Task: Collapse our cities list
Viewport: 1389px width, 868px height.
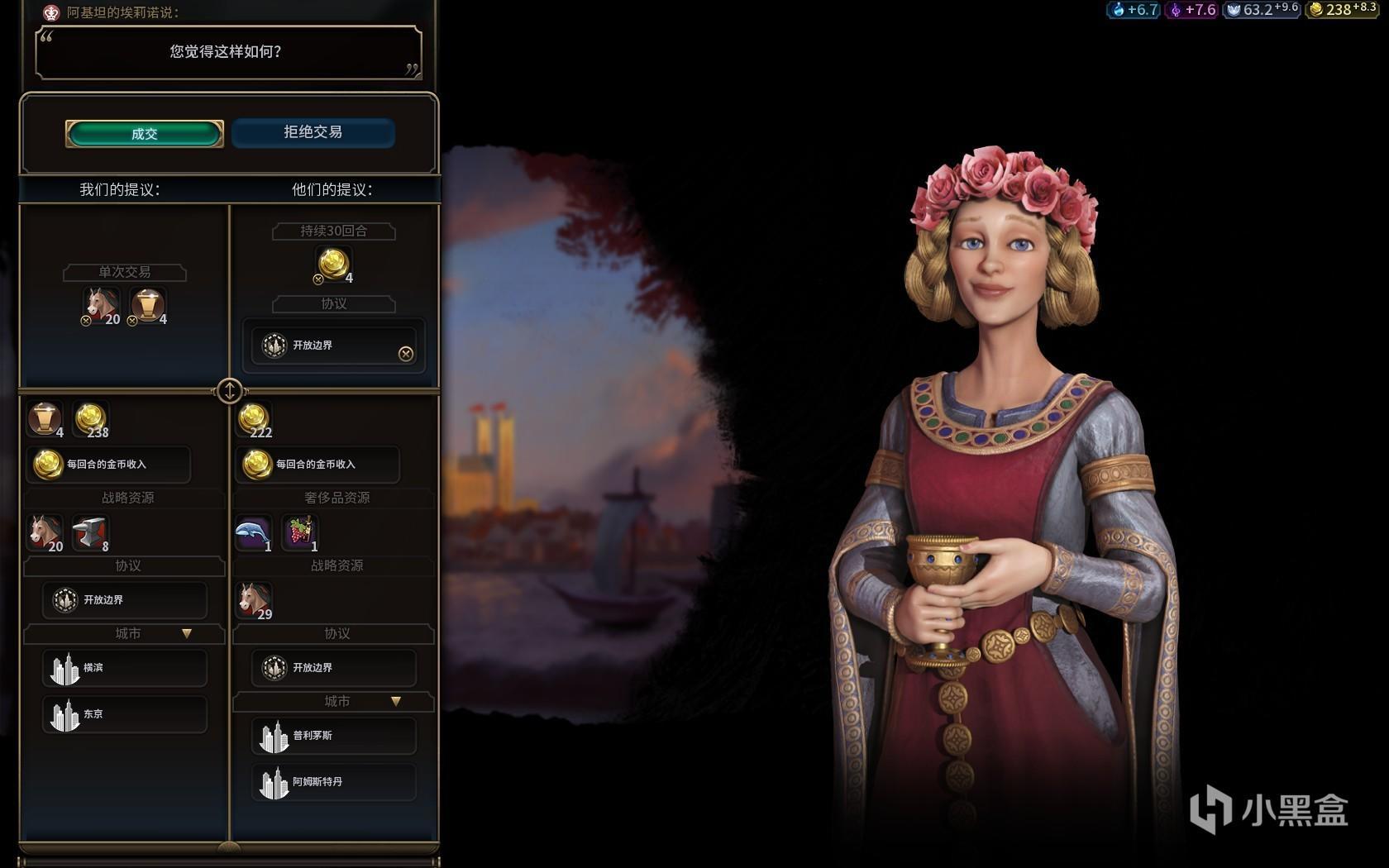Action: [187, 633]
